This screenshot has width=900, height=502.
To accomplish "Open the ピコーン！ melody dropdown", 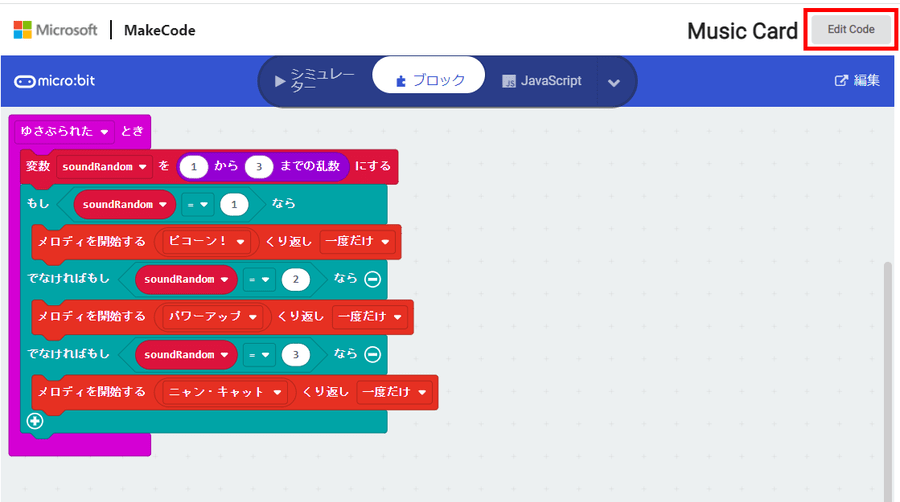I will (206, 242).
